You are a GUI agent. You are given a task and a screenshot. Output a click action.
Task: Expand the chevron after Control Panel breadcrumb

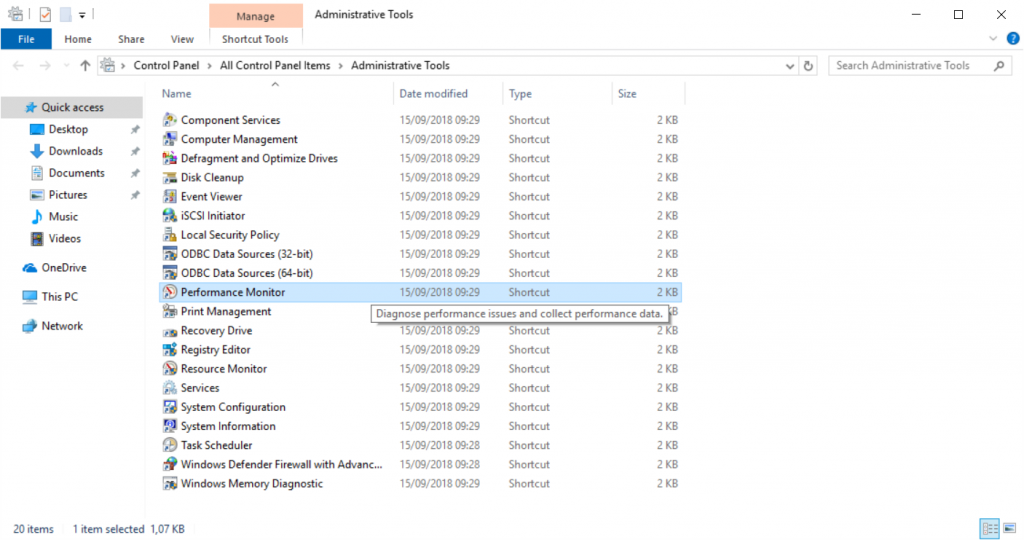click(x=210, y=66)
